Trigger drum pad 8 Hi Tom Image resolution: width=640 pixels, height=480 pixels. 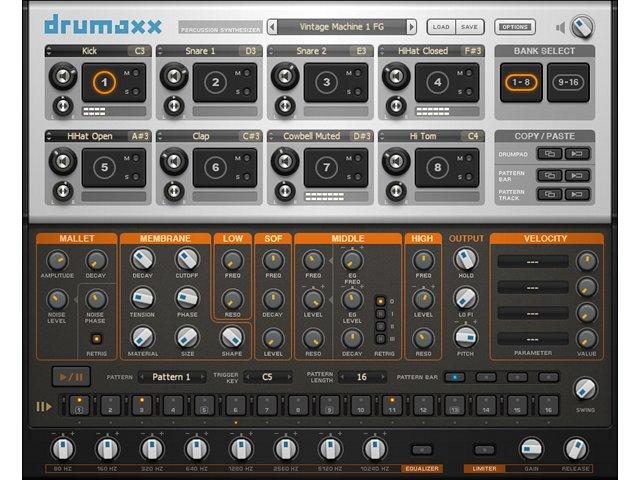coord(437,167)
